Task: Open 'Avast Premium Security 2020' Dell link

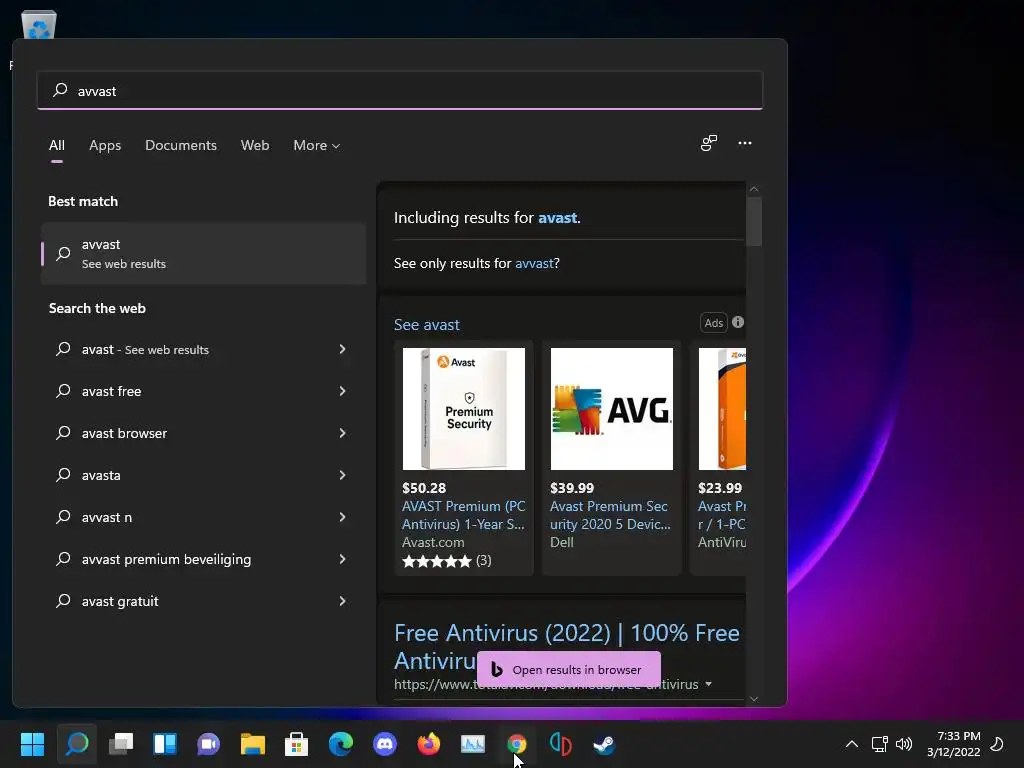Action: [x=610, y=515]
